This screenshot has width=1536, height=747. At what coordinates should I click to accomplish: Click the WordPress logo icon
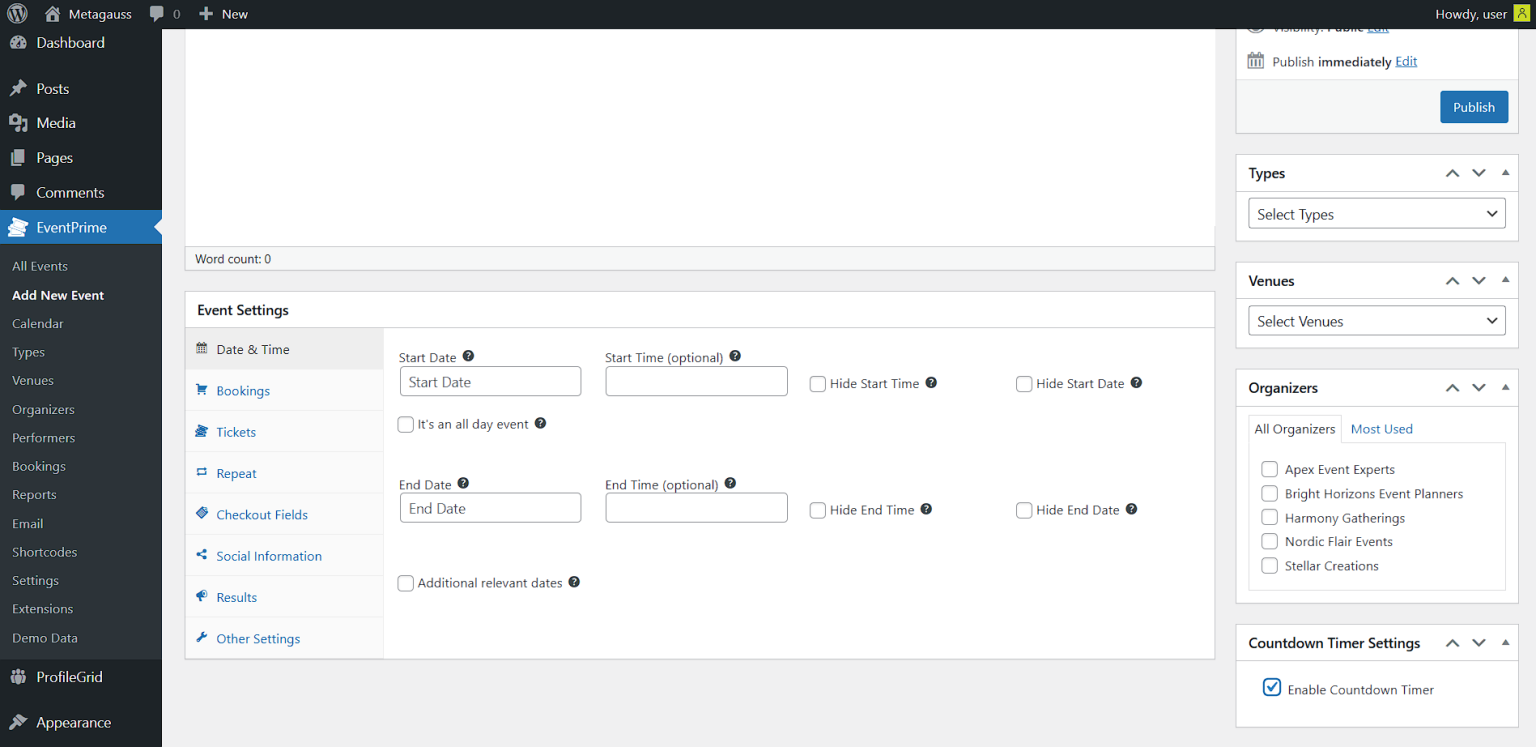click(x=17, y=14)
